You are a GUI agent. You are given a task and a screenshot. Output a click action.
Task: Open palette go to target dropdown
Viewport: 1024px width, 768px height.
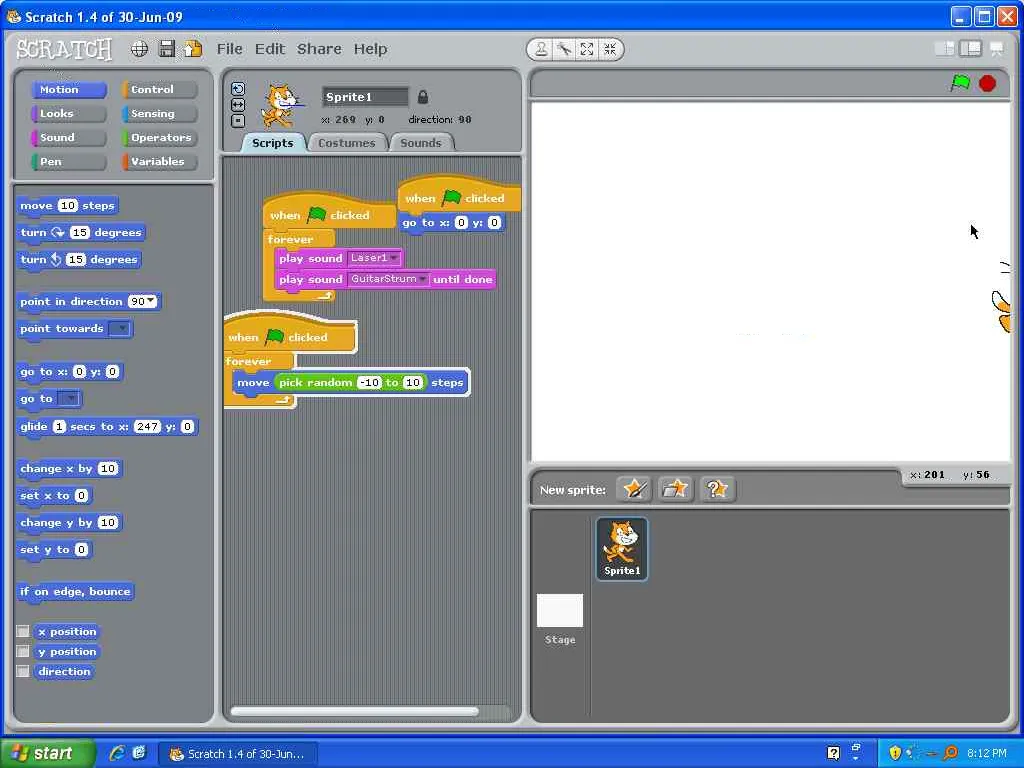(69, 398)
